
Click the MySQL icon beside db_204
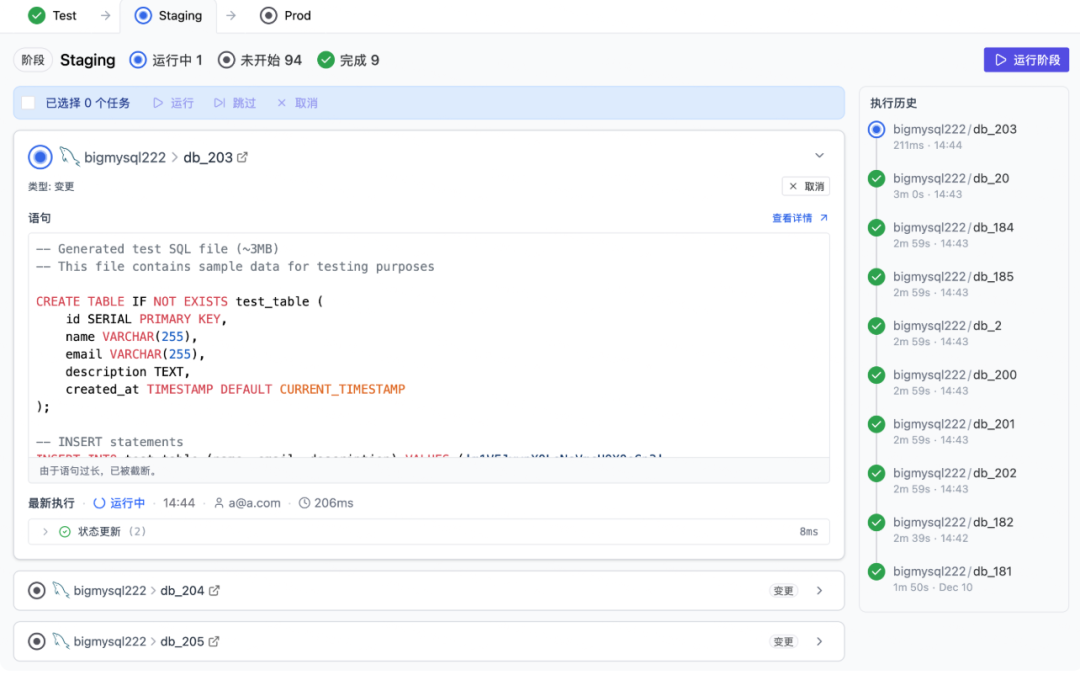(61, 590)
